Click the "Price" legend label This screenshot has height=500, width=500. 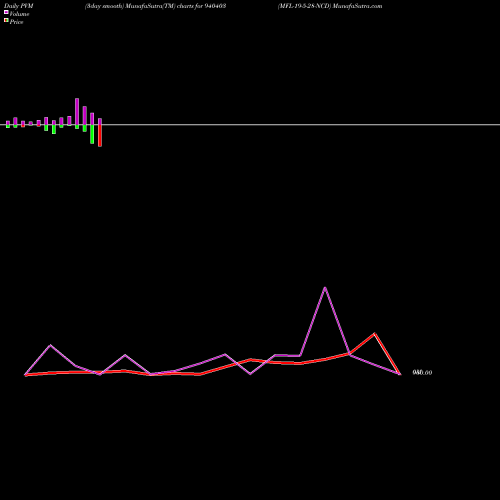pos(16,22)
